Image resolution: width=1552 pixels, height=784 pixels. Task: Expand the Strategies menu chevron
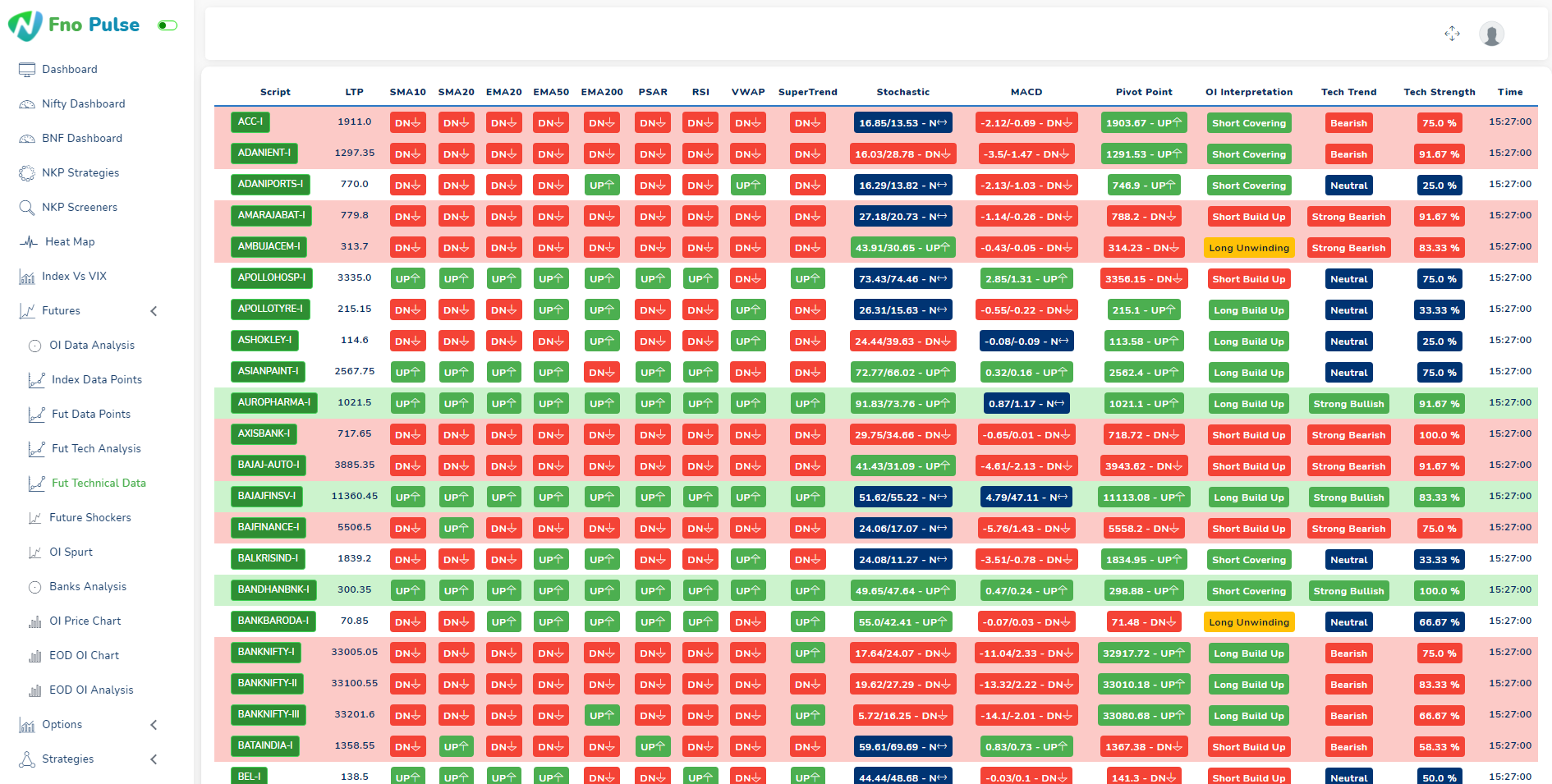(154, 759)
